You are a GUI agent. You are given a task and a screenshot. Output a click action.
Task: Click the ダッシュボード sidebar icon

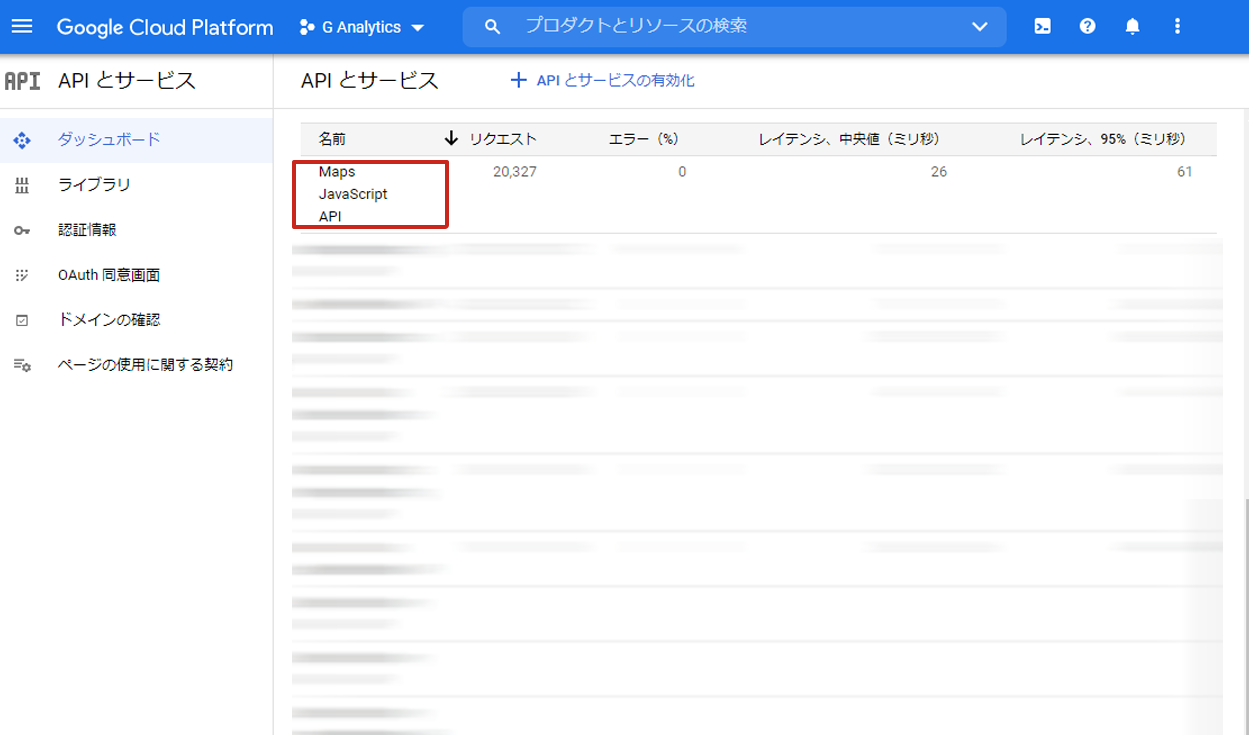coord(22,140)
